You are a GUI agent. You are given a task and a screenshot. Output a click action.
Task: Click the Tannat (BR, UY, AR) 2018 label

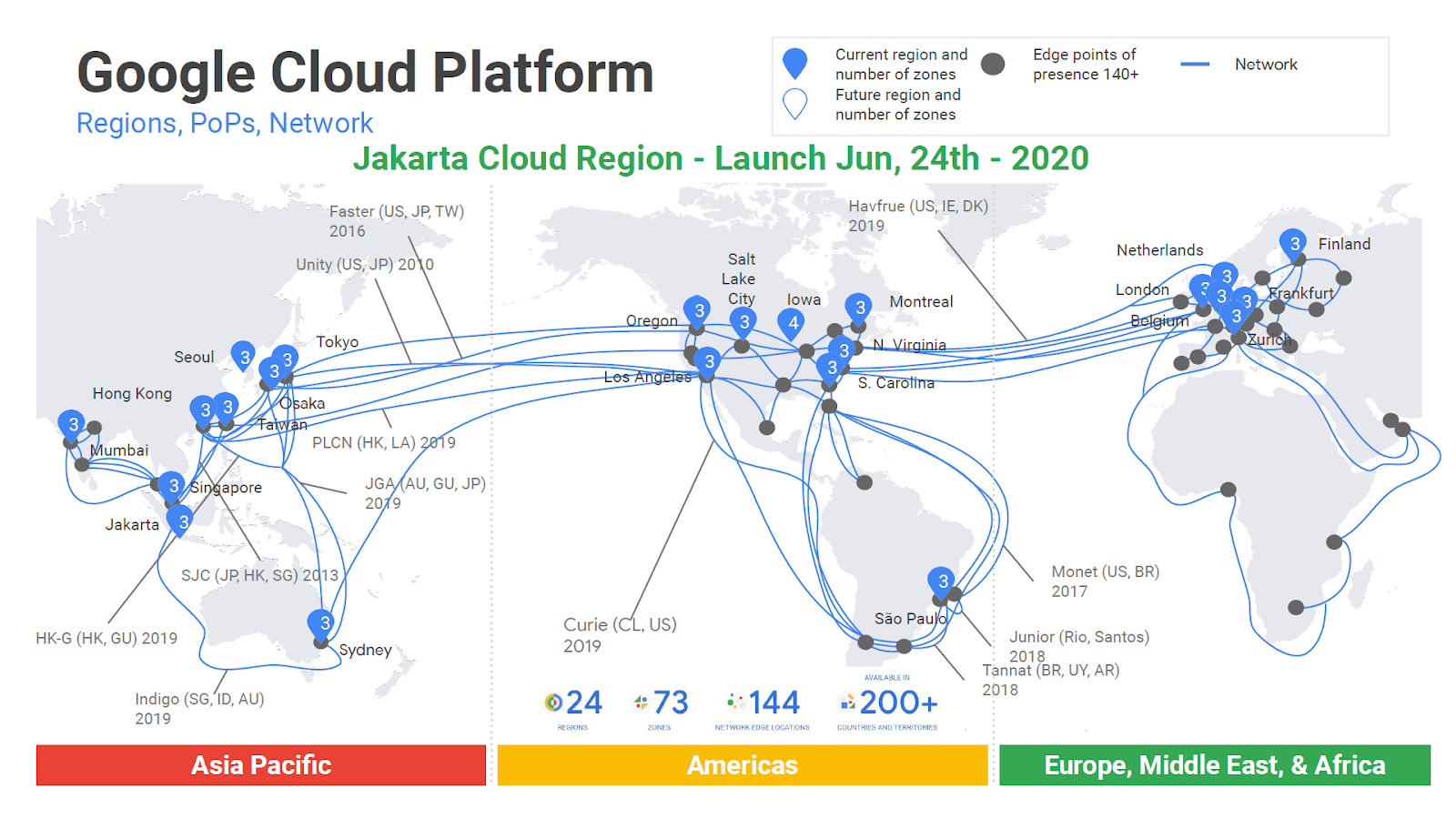(1050, 680)
